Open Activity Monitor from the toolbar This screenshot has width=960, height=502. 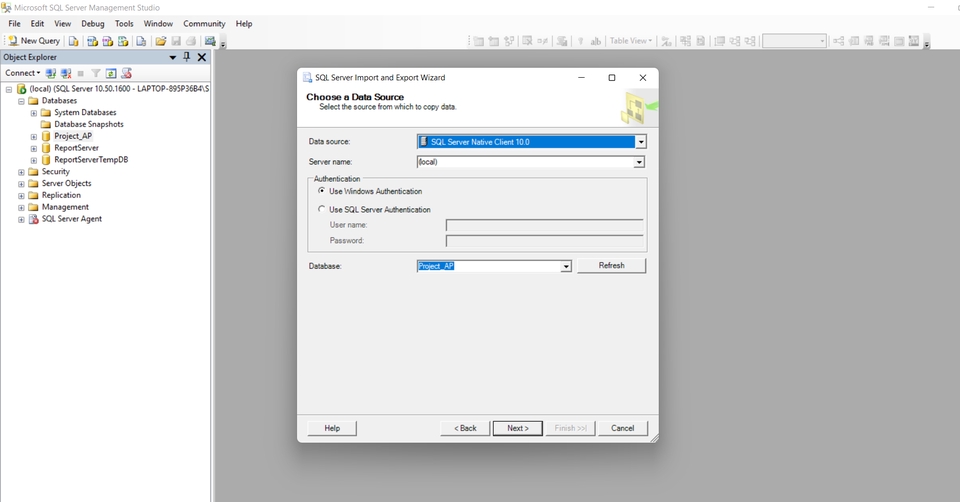pos(210,41)
